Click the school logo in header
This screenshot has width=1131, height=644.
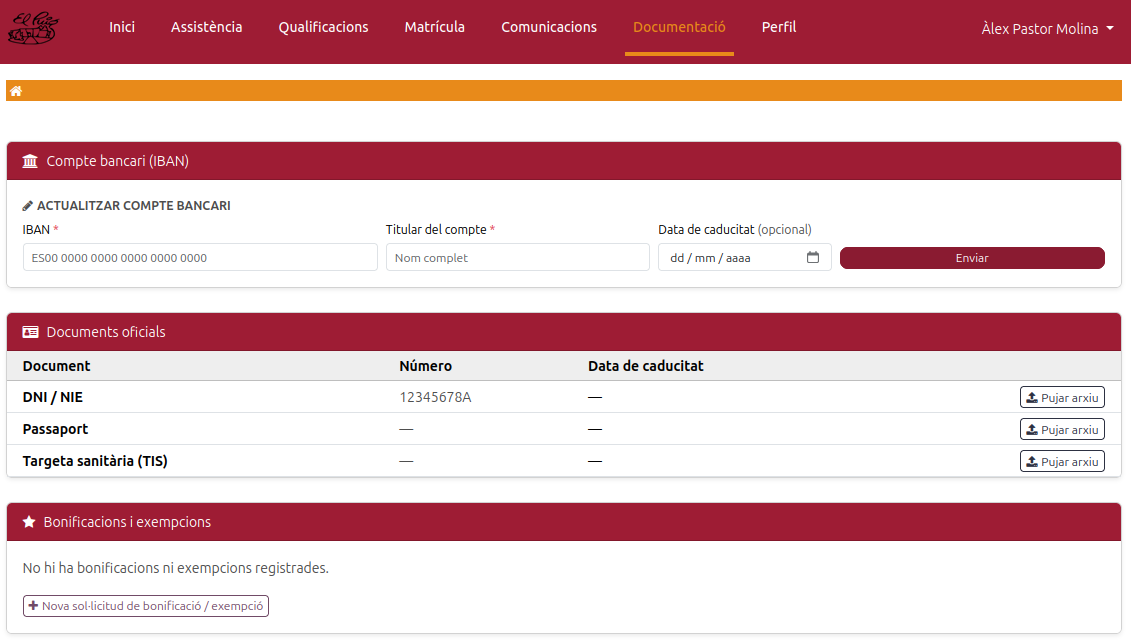[33, 28]
